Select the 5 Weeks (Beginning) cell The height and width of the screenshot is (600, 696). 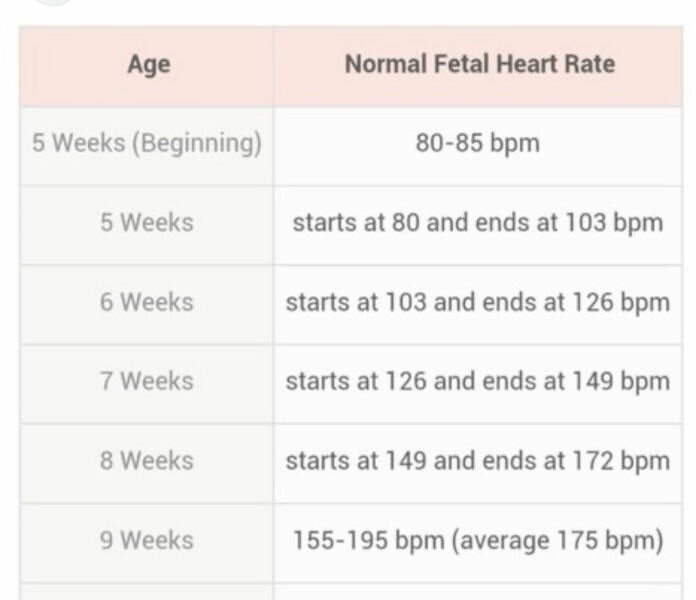click(x=147, y=143)
